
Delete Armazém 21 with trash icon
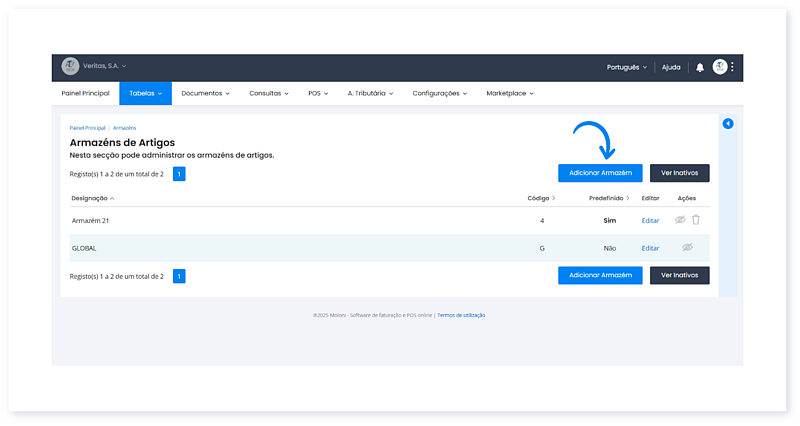(696, 220)
